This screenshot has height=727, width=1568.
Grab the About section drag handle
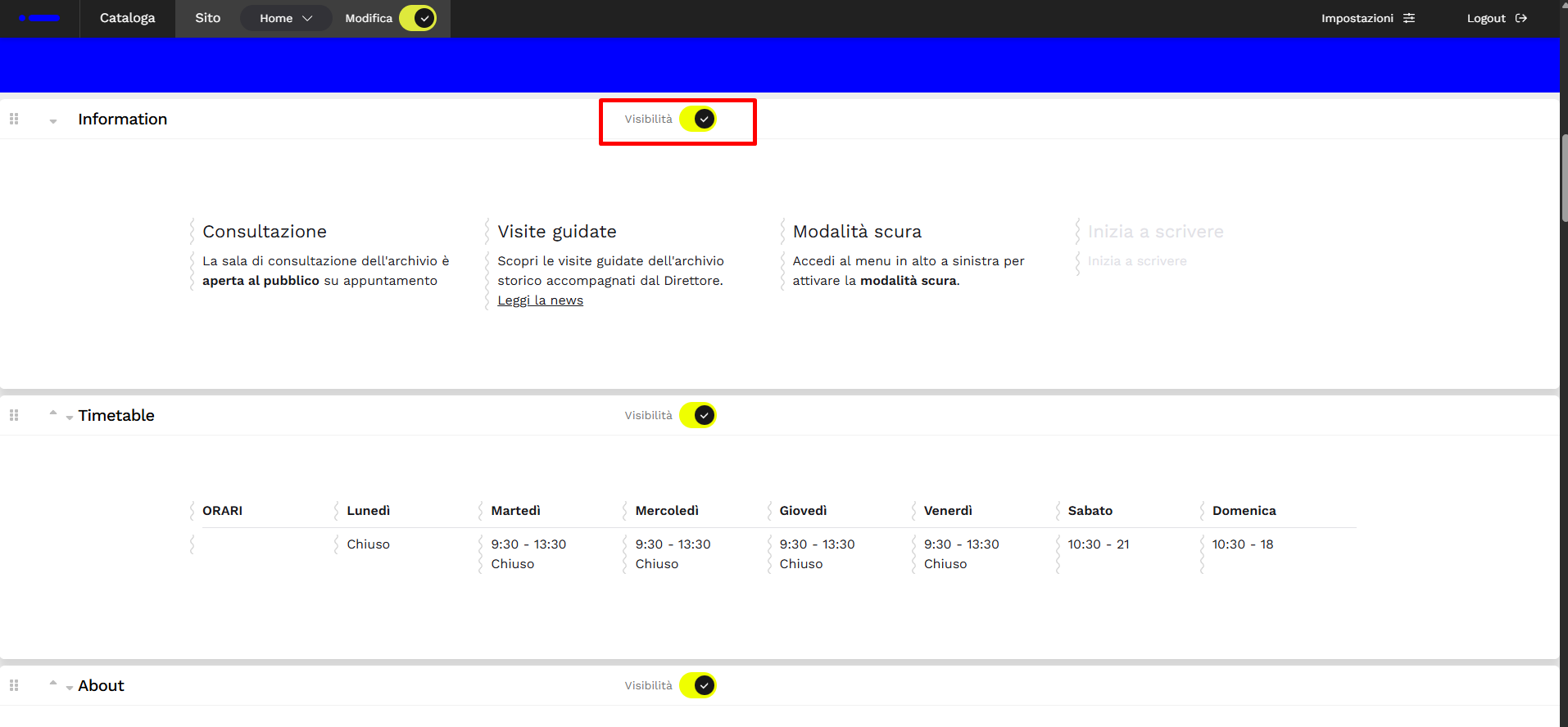point(14,685)
